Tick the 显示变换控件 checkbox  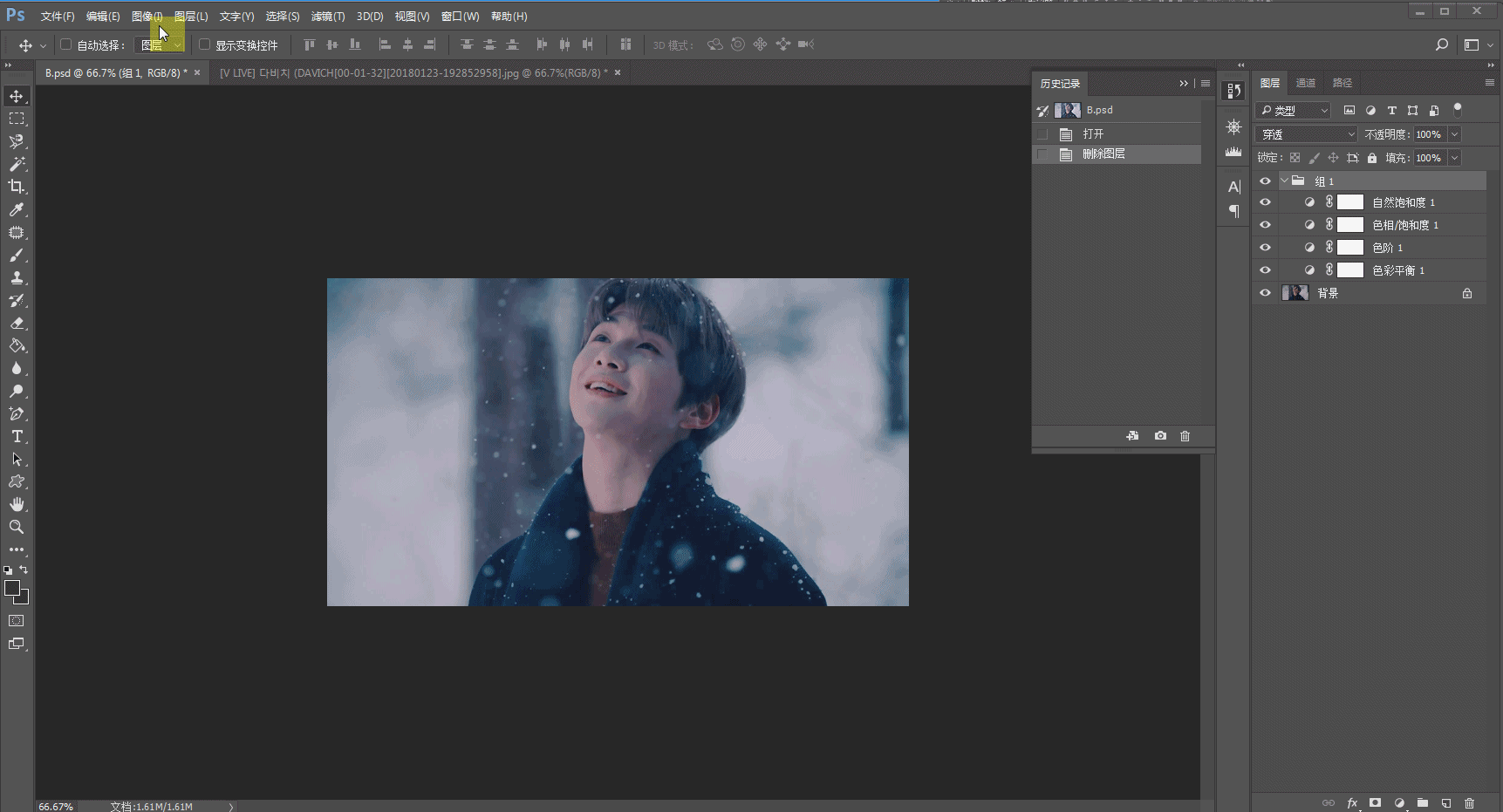[205, 44]
